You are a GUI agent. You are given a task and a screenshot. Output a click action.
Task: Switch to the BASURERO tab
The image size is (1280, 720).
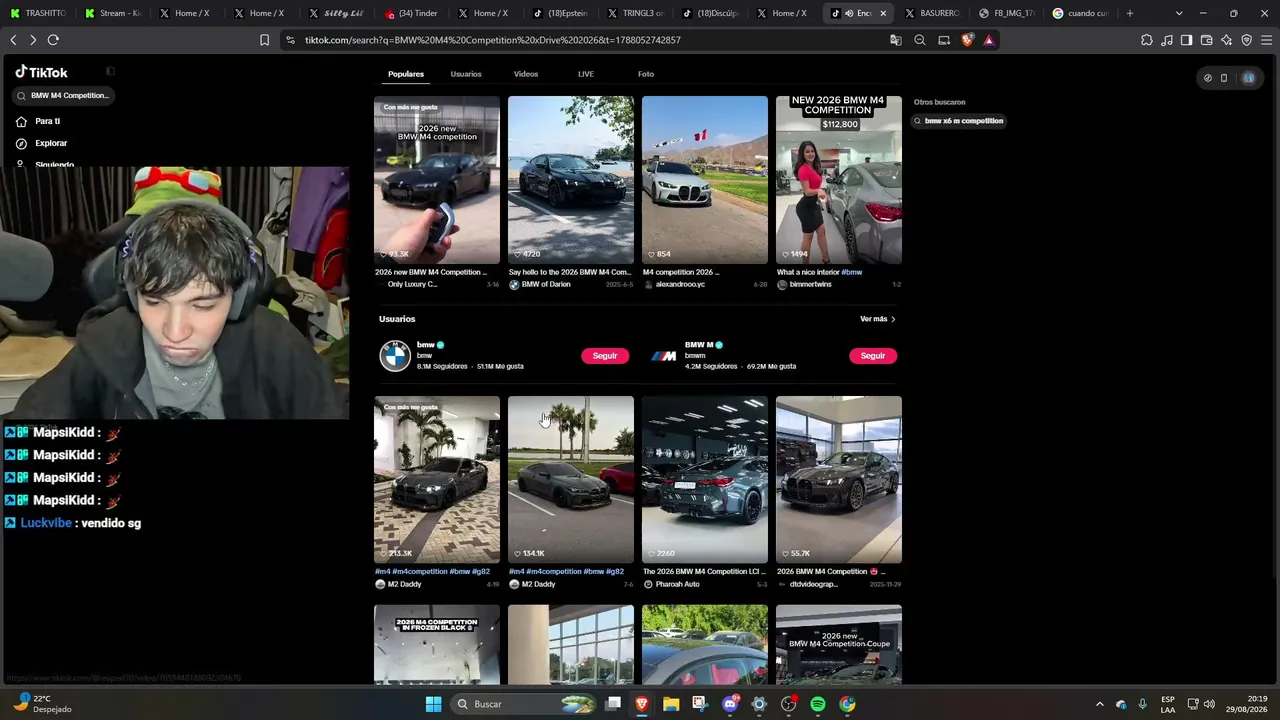click(932, 13)
